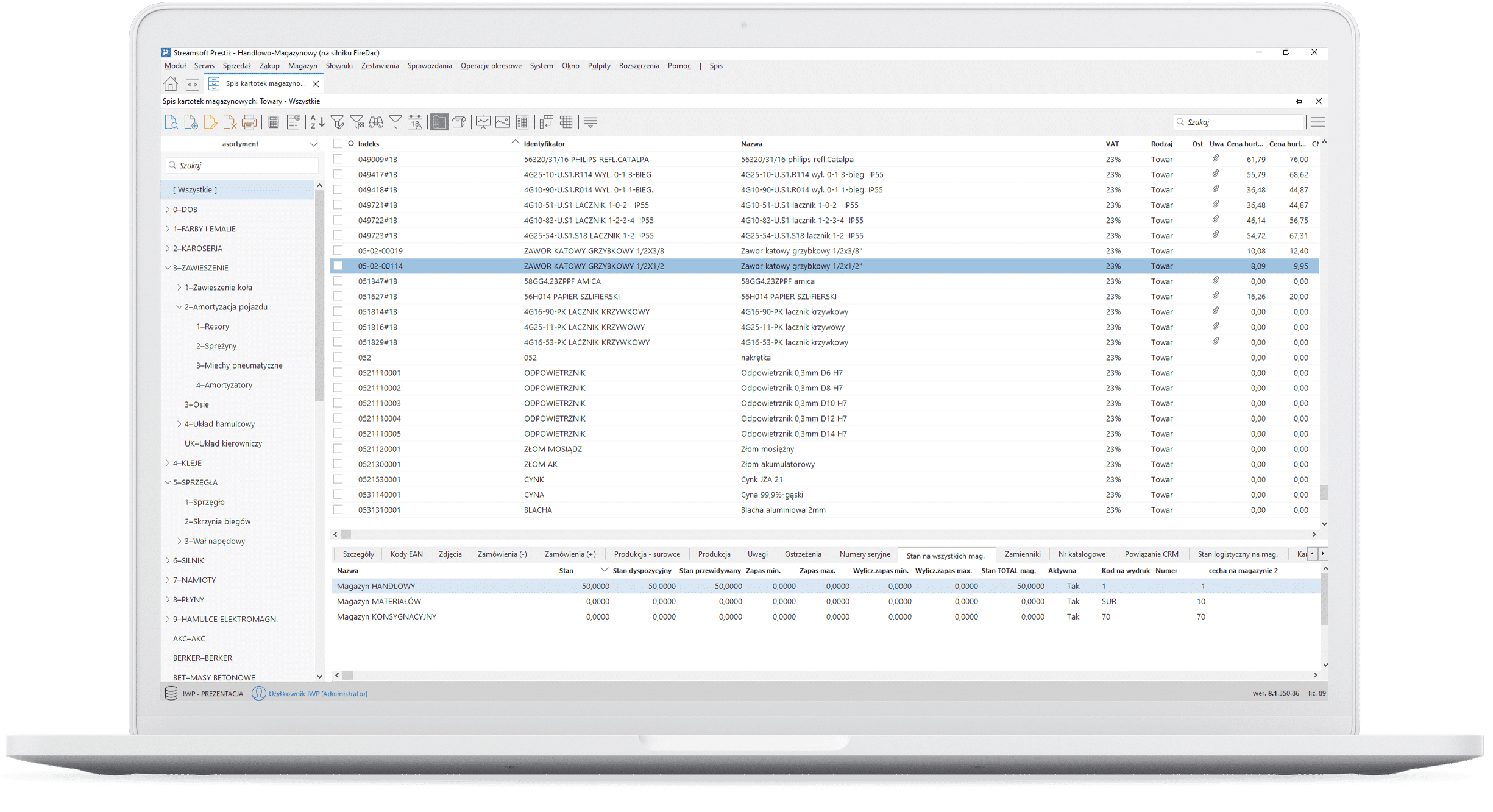The height and width of the screenshot is (812, 1493).
Task: Collapse the 2–Amortyzacja pojazdu node
Action: [x=179, y=306]
